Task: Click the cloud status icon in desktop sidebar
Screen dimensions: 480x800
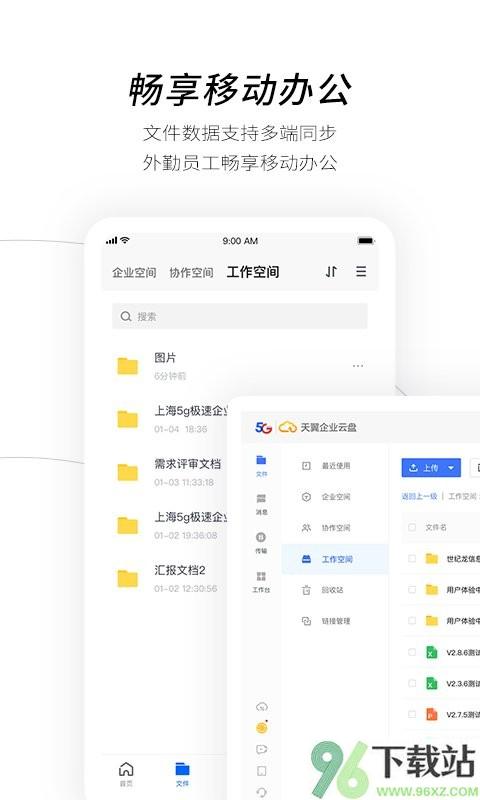Action: click(261, 707)
